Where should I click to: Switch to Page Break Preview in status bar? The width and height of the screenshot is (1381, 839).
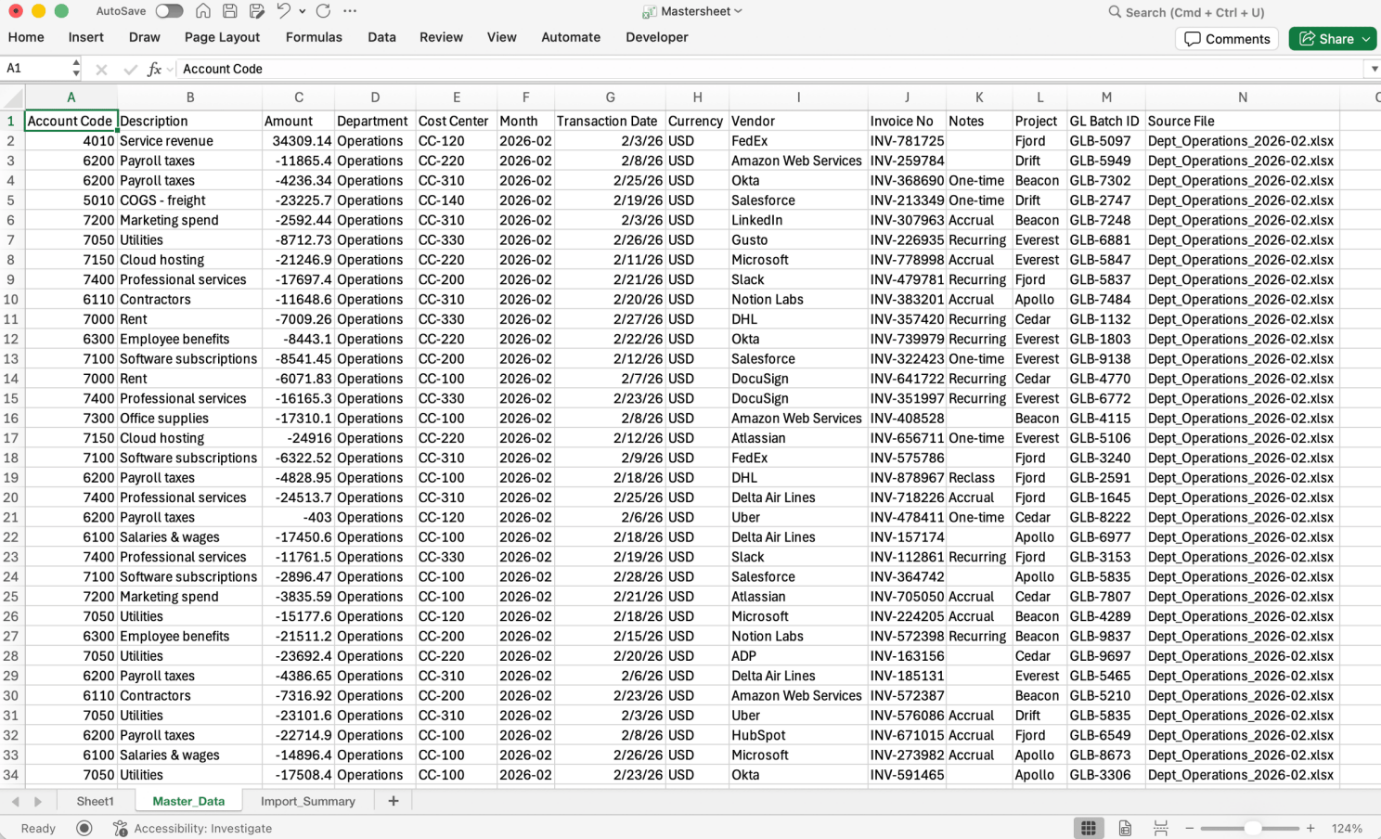(1160, 828)
